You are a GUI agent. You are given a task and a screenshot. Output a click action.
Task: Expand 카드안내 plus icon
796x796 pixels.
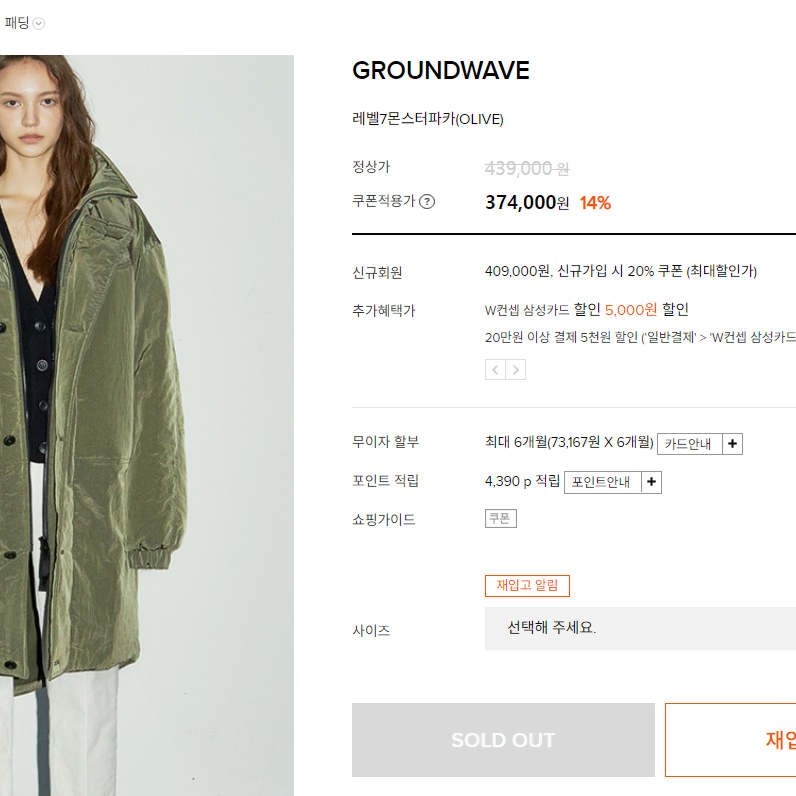point(732,444)
